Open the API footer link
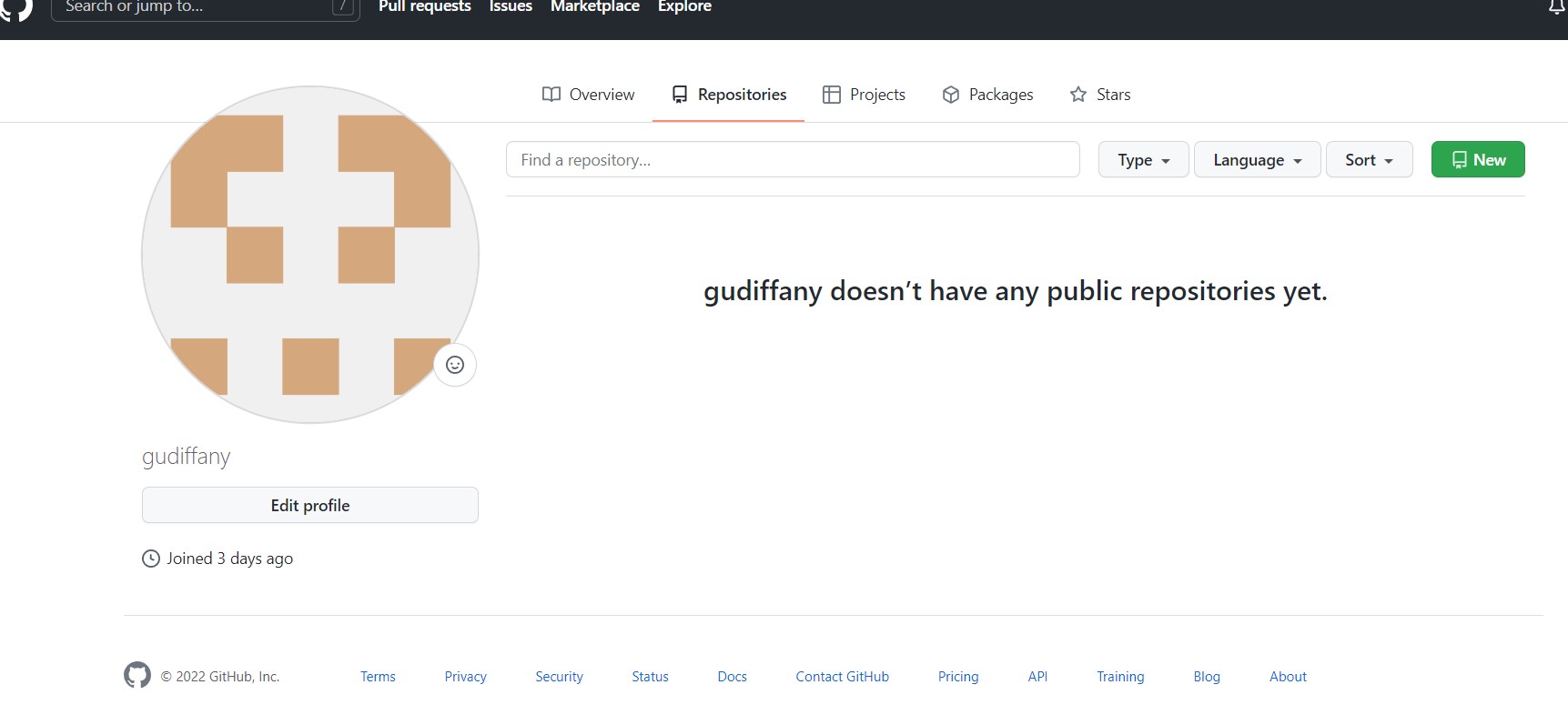This screenshot has height=725, width=1568. [1037, 677]
